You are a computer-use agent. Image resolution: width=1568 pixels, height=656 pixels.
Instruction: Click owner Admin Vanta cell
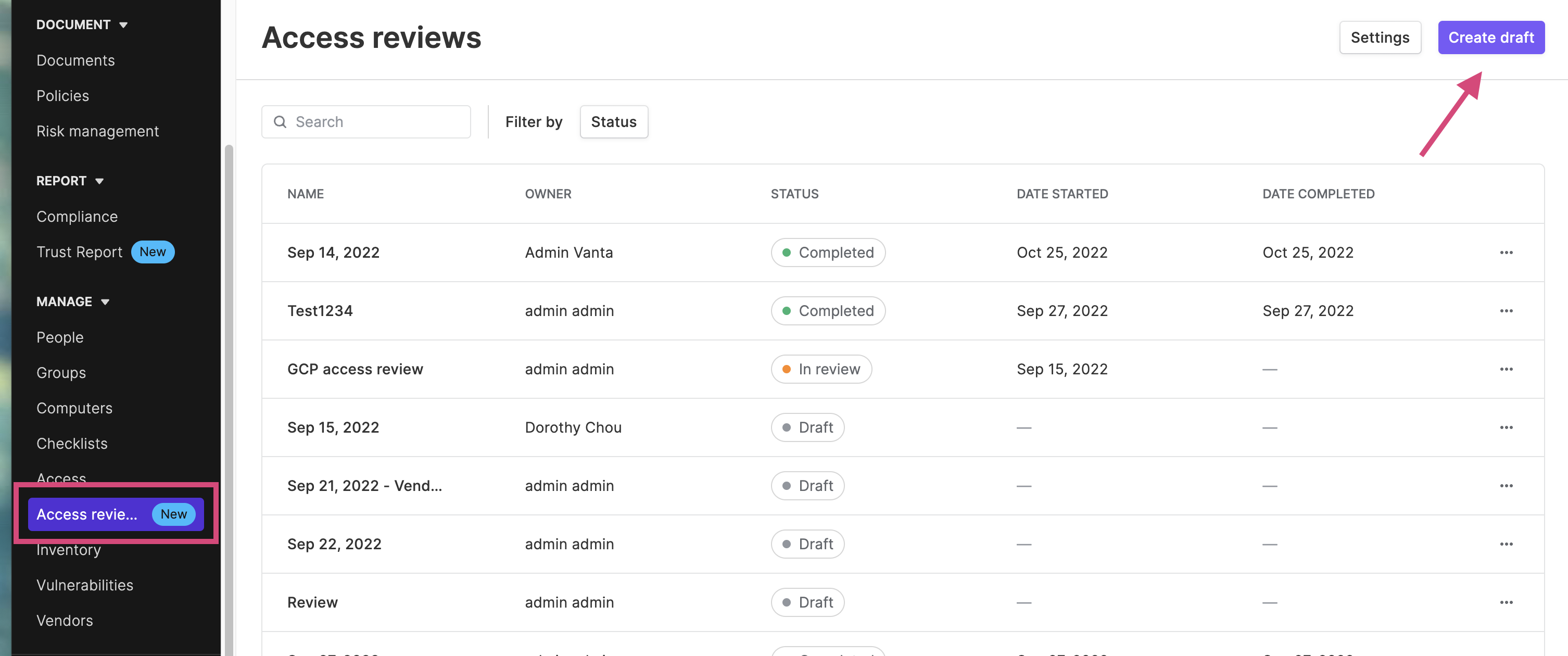tap(569, 253)
